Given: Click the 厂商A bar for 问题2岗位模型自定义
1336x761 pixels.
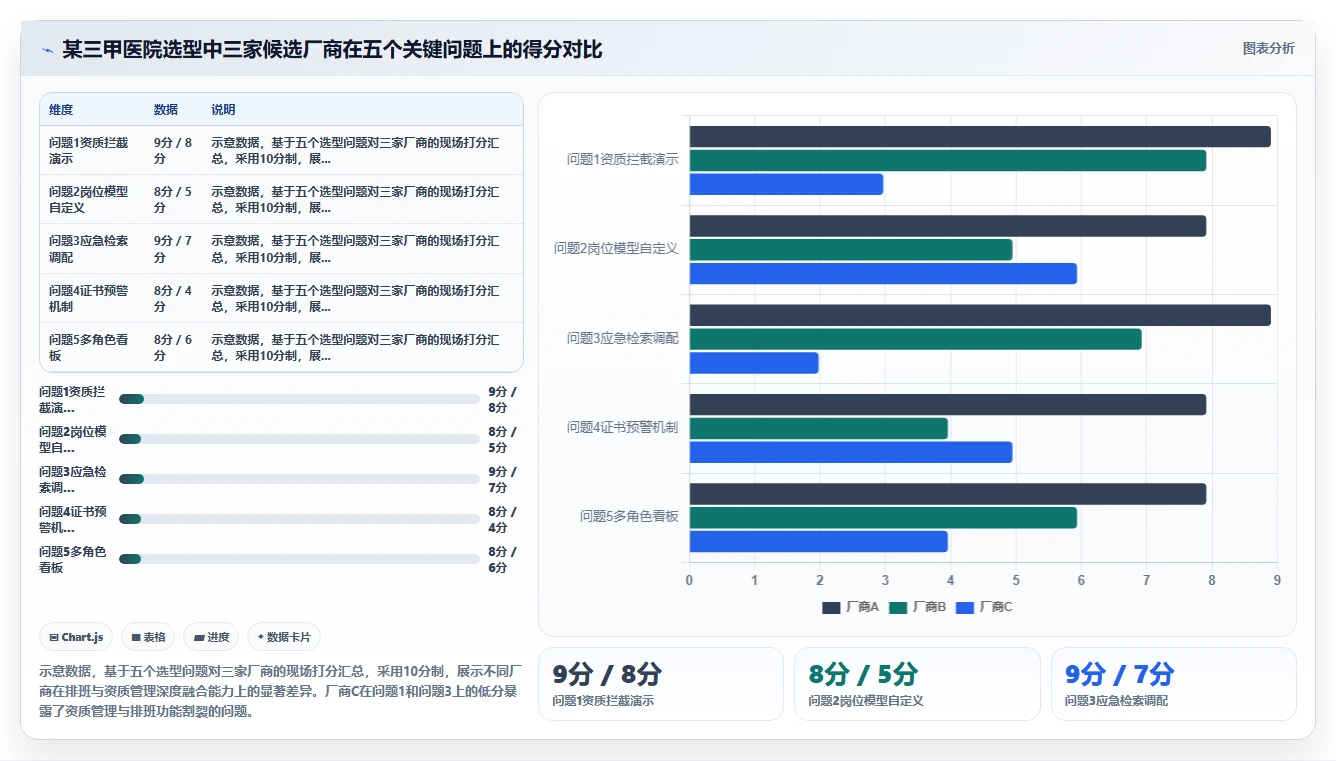Looking at the screenshot, I should (x=948, y=226).
